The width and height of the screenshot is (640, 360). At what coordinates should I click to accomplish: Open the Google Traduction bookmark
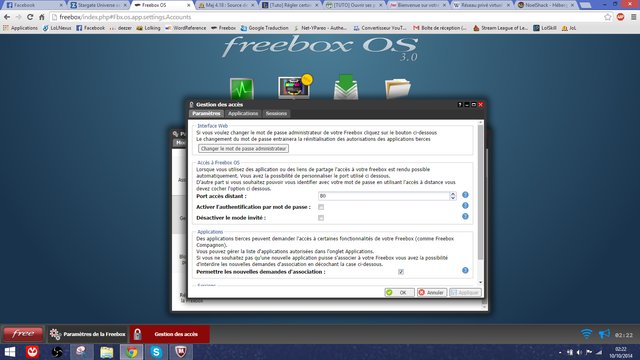pyautogui.click(x=264, y=28)
